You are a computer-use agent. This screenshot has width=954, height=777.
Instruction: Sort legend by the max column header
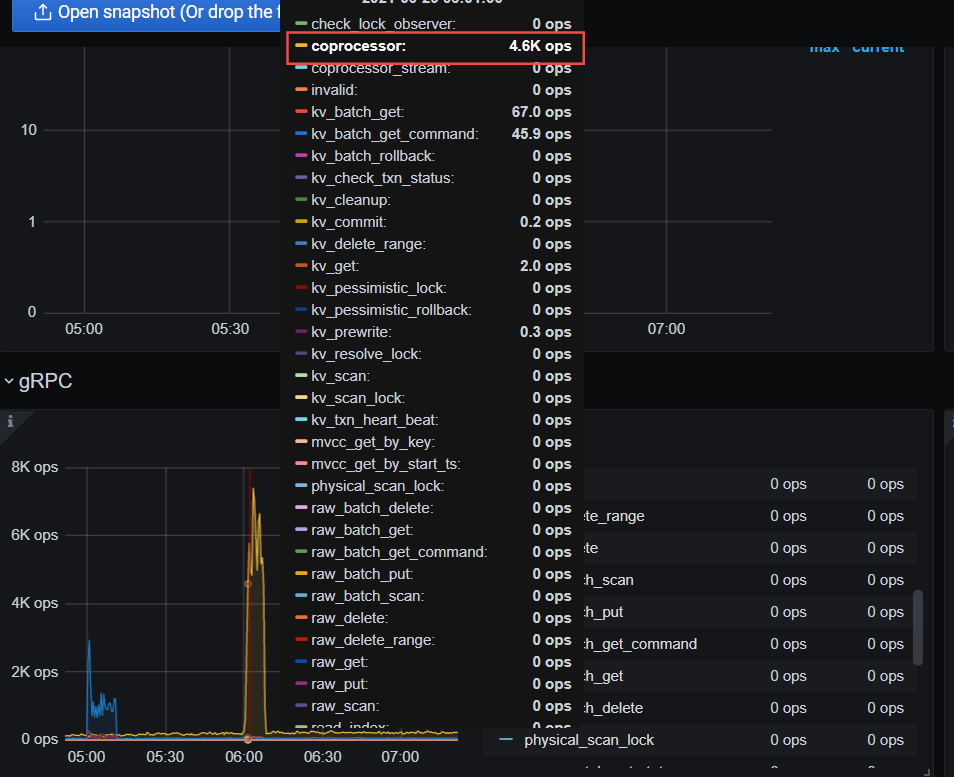click(x=823, y=48)
